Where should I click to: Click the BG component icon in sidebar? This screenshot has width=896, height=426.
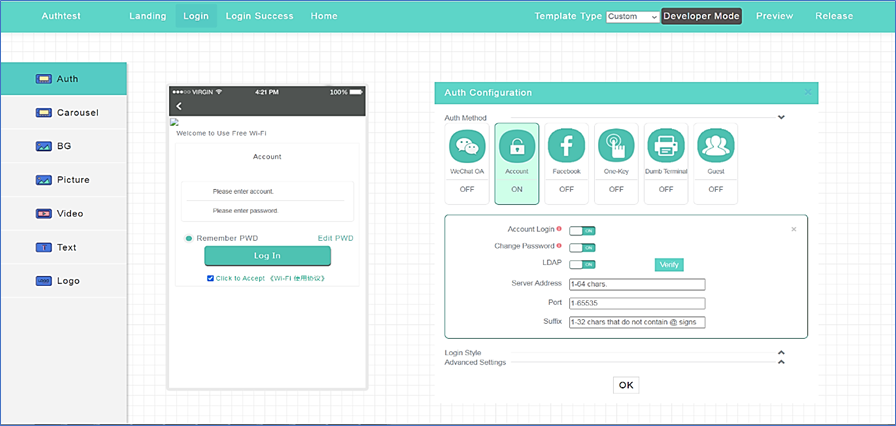pos(43,146)
